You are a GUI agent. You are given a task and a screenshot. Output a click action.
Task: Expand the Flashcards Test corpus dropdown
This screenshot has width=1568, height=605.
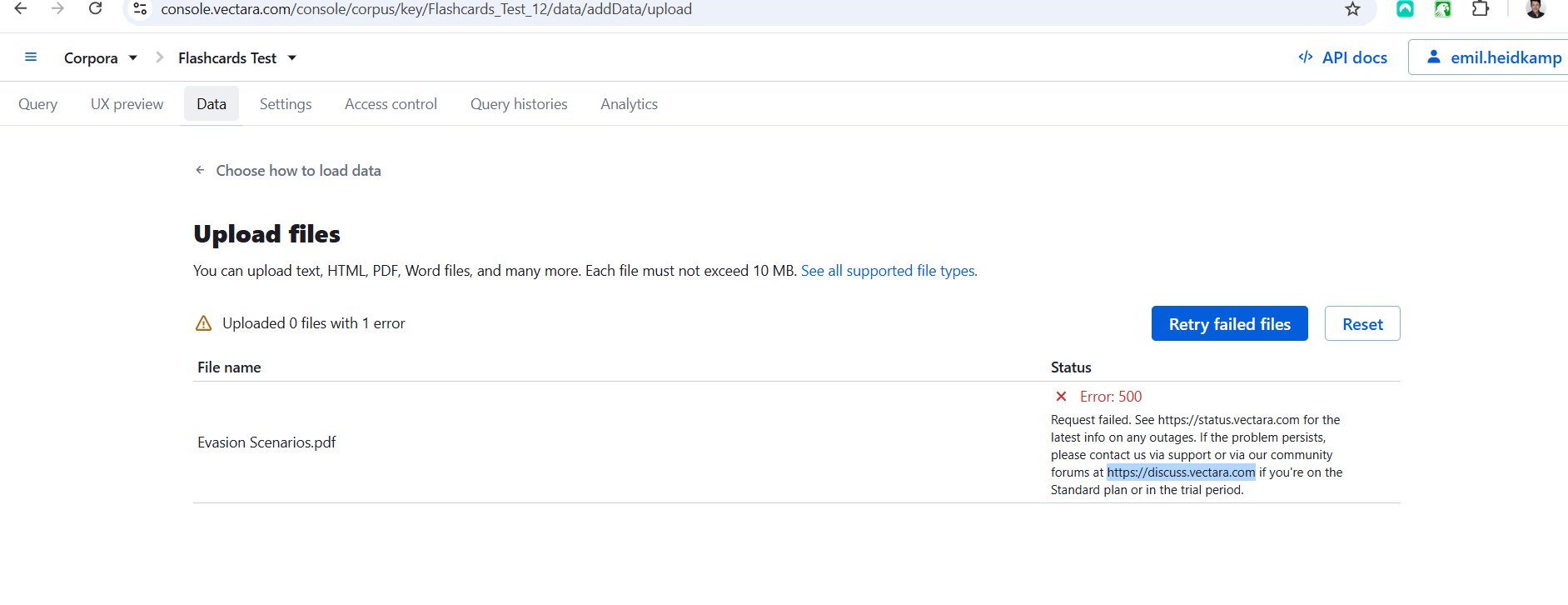(237, 58)
